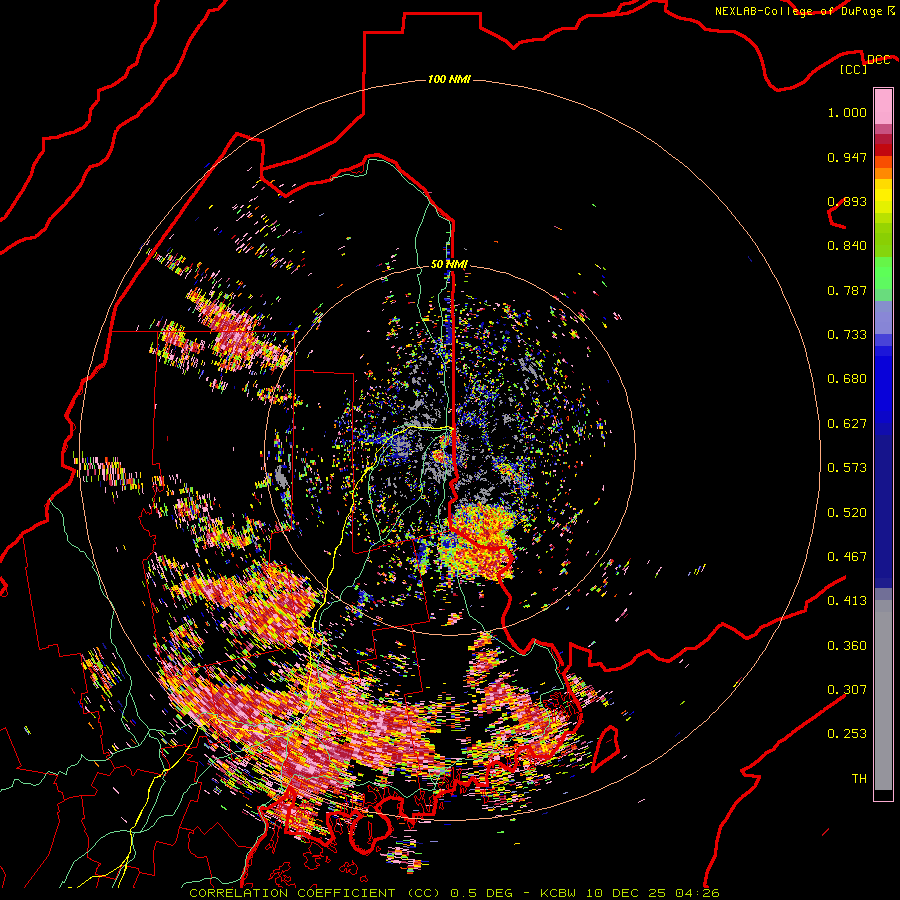
Task: Click the 0.893 scale value
Action: pos(847,201)
